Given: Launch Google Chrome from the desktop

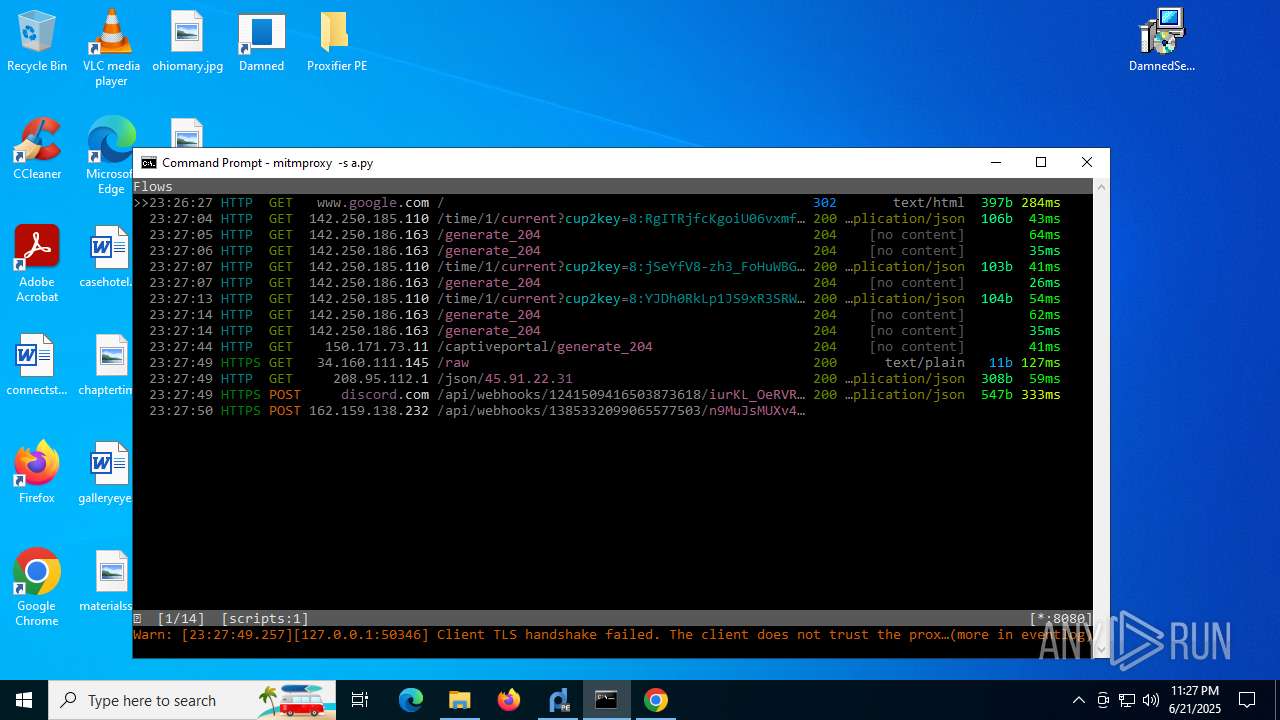Looking at the screenshot, I should pos(37,588).
